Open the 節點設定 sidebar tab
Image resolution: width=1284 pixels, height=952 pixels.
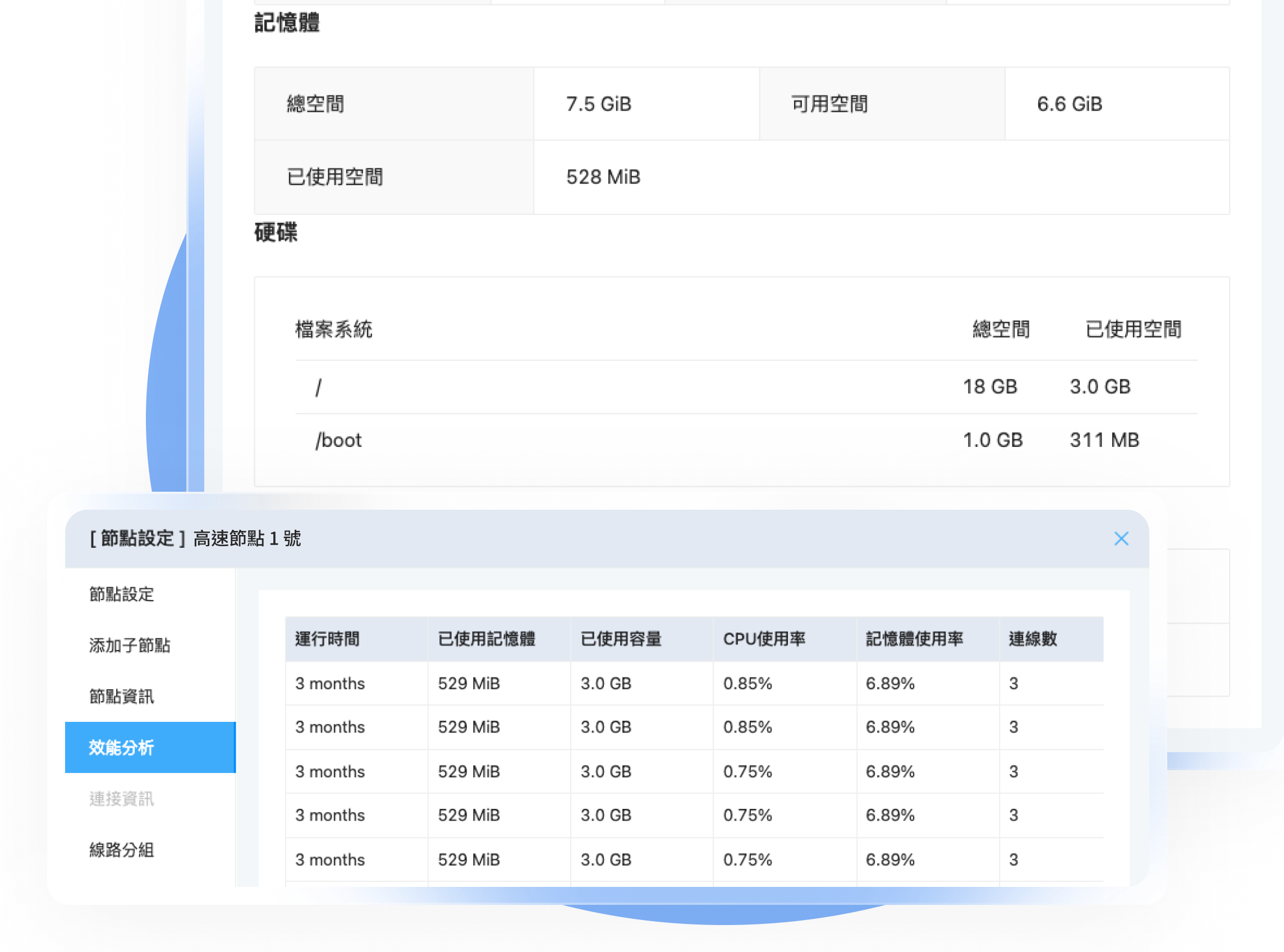[x=122, y=594]
